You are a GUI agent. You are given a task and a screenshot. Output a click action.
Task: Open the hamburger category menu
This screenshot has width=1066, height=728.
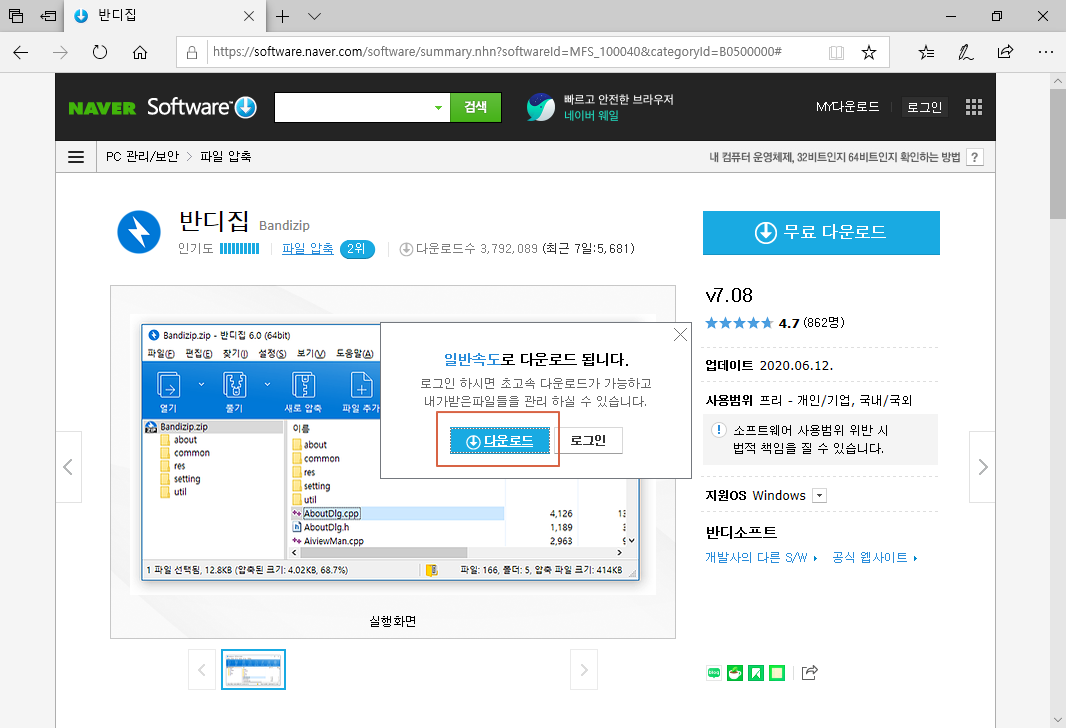pyautogui.click(x=76, y=157)
